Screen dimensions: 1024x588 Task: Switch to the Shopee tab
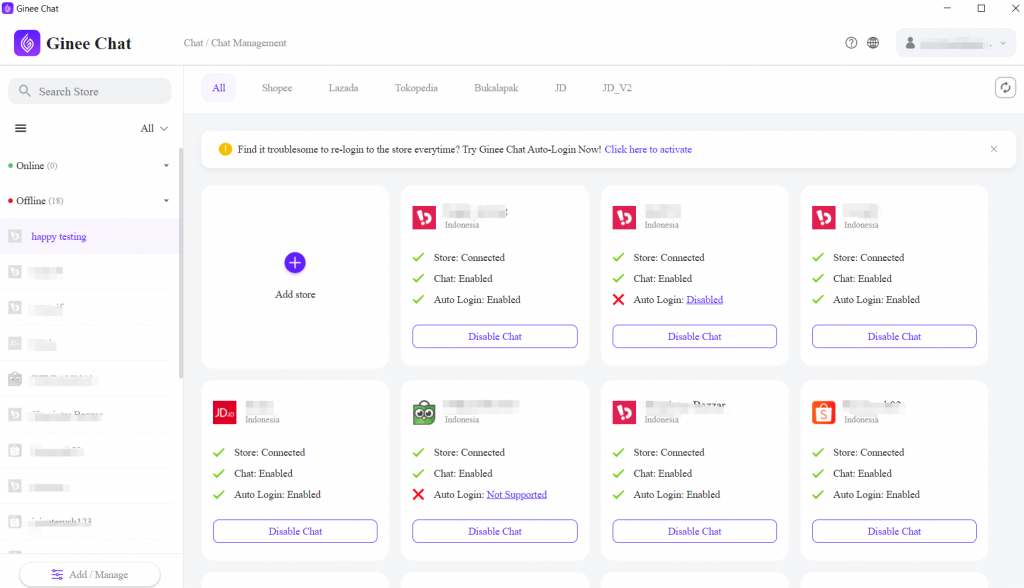click(277, 88)
